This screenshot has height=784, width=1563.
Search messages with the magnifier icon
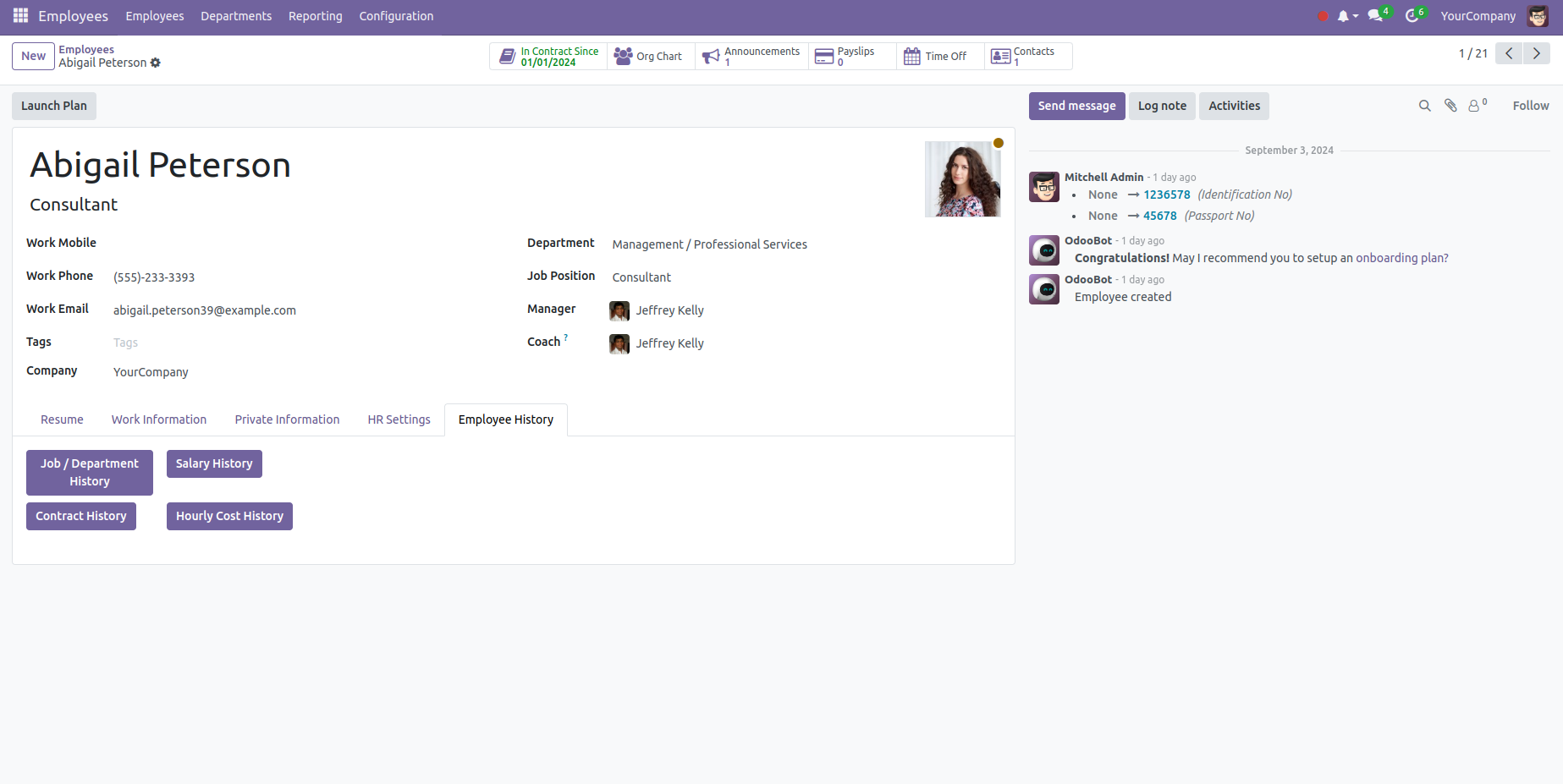click(1425, 106)
